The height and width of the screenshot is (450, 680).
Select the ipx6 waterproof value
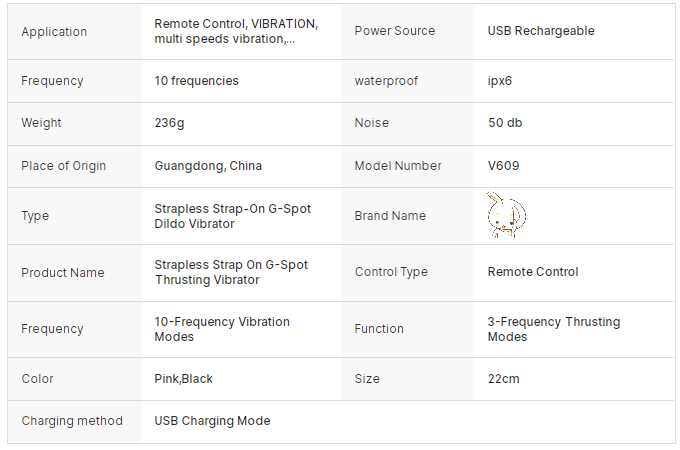click(x=500, y=81)
